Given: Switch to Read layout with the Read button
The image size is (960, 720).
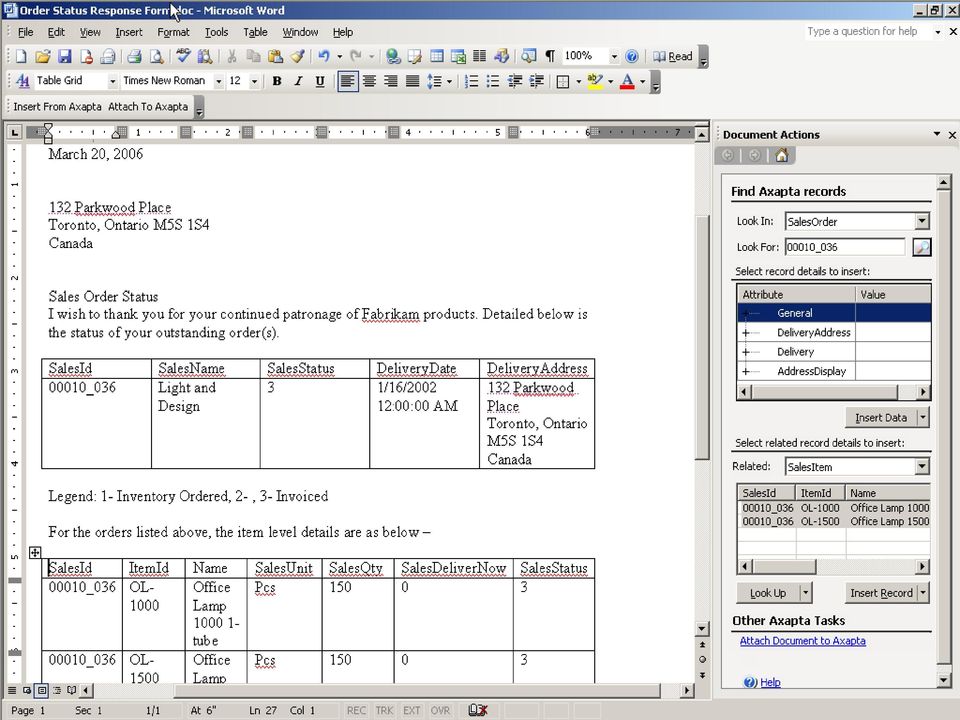Looking at the screenshot, I should [x=672, y=56].
